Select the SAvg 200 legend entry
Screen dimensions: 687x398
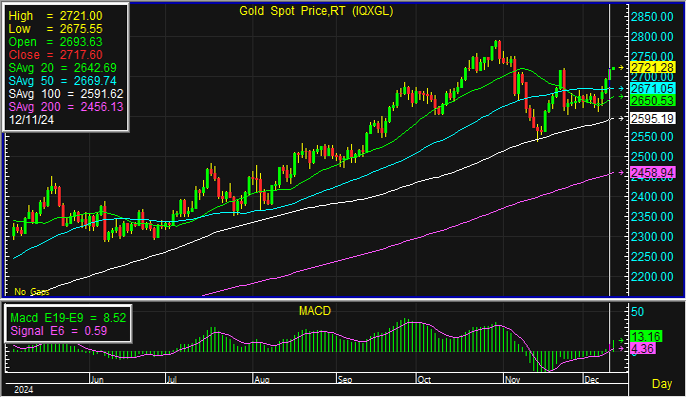[66, 107]
